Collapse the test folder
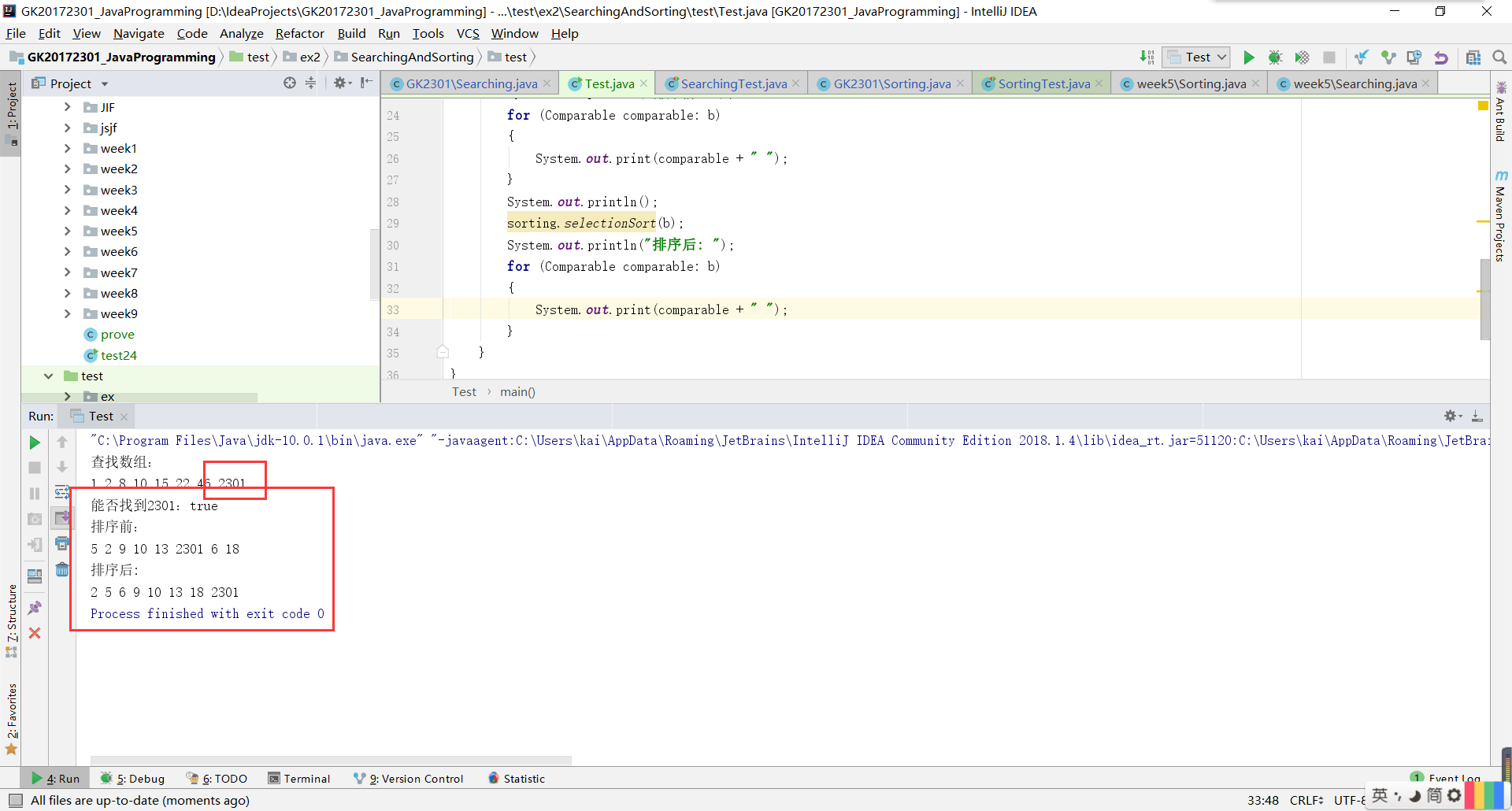The image size is (1512, 811). click(x=48, y=376)
